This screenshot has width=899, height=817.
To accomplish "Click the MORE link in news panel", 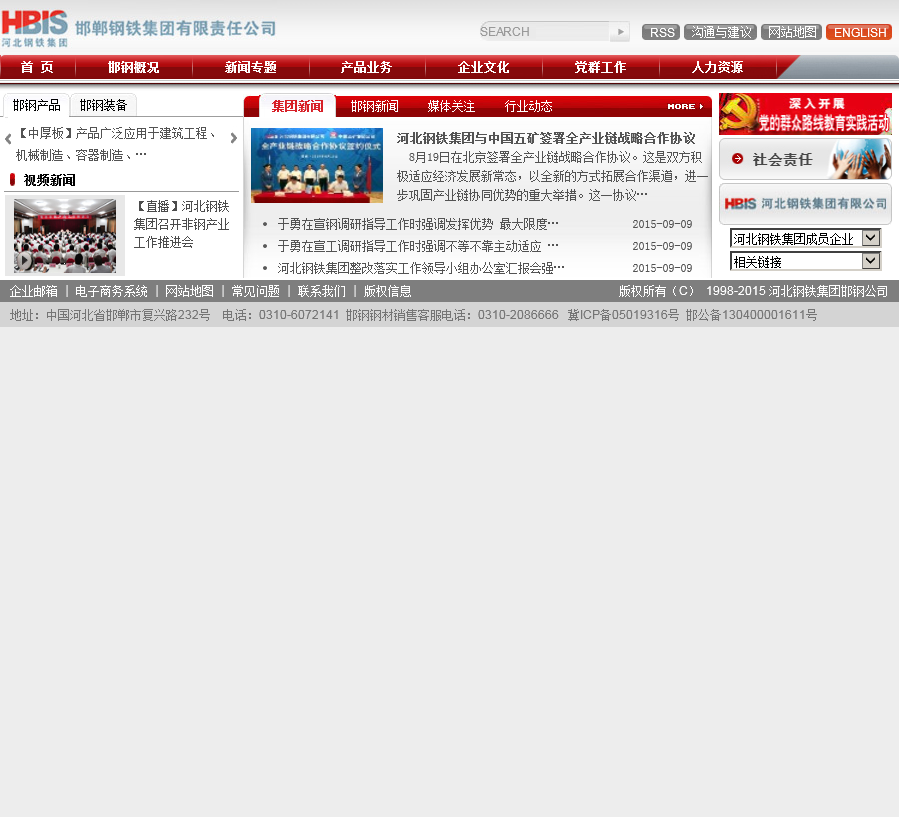I will coord(685,107).
